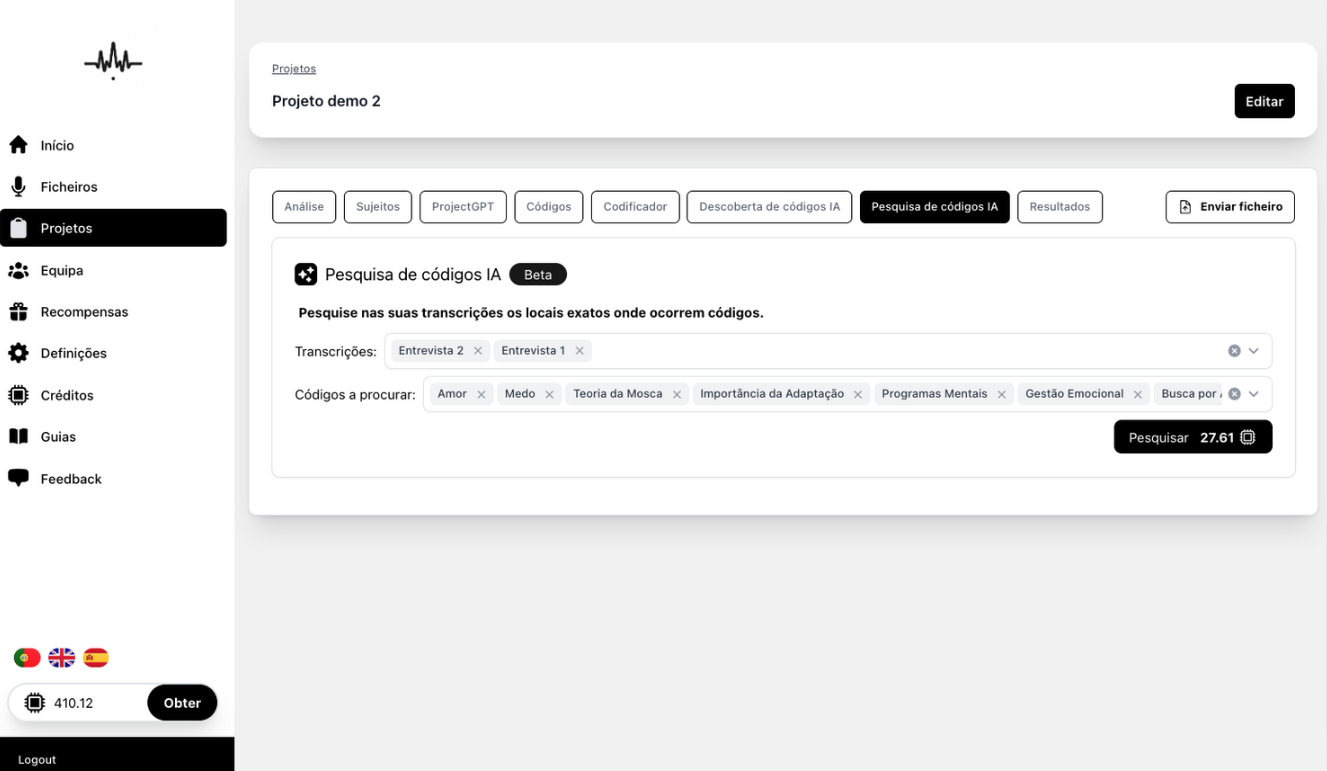
Task: Choose the Spanish flag language icon
Action: (96, 657)
